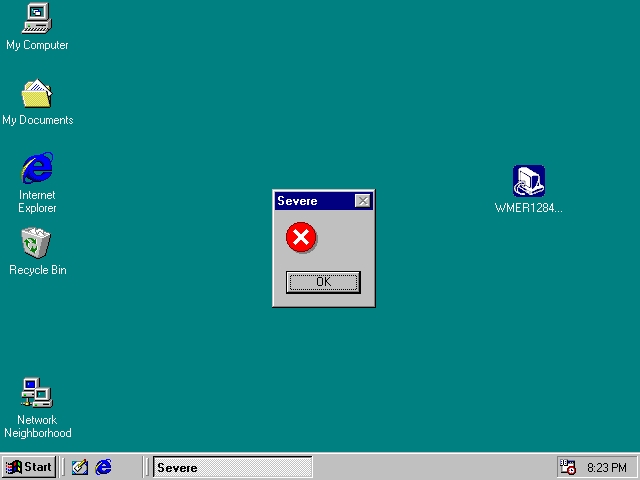Click the 8:23 PM system clock
640x480 pixels.
607,467
